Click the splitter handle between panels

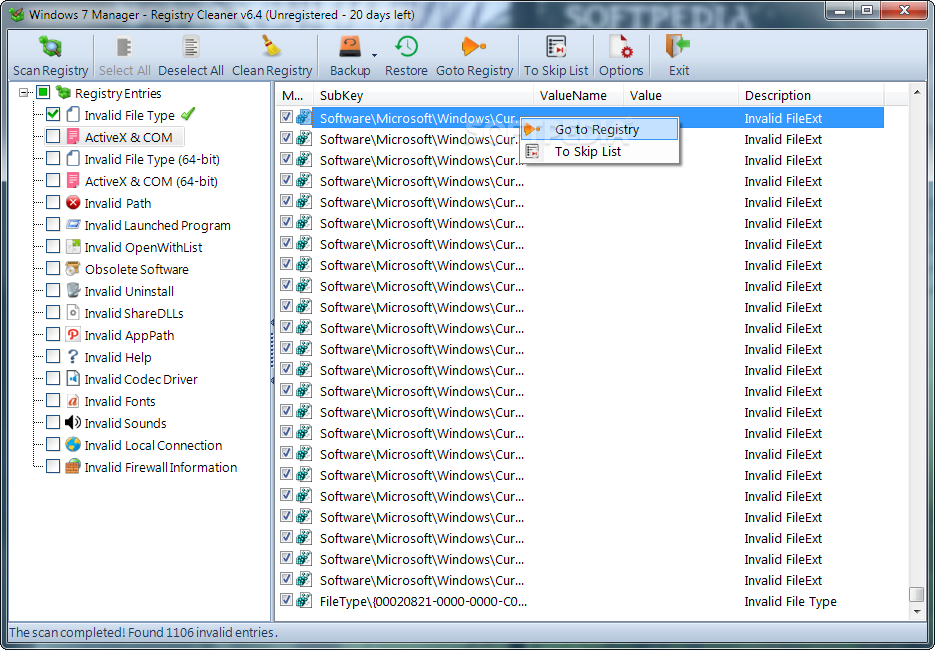click(x=273, y=352)
